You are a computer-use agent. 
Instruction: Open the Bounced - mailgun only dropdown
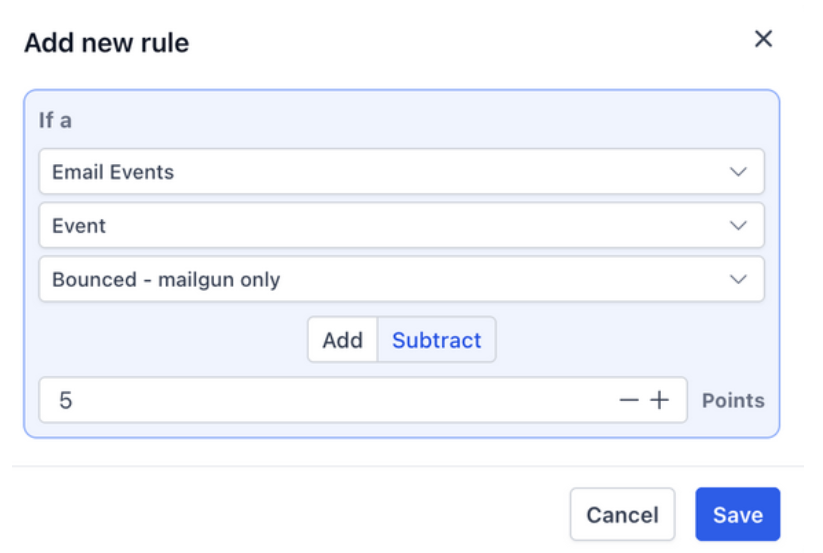pyautogui.click(x=400, y=280)
